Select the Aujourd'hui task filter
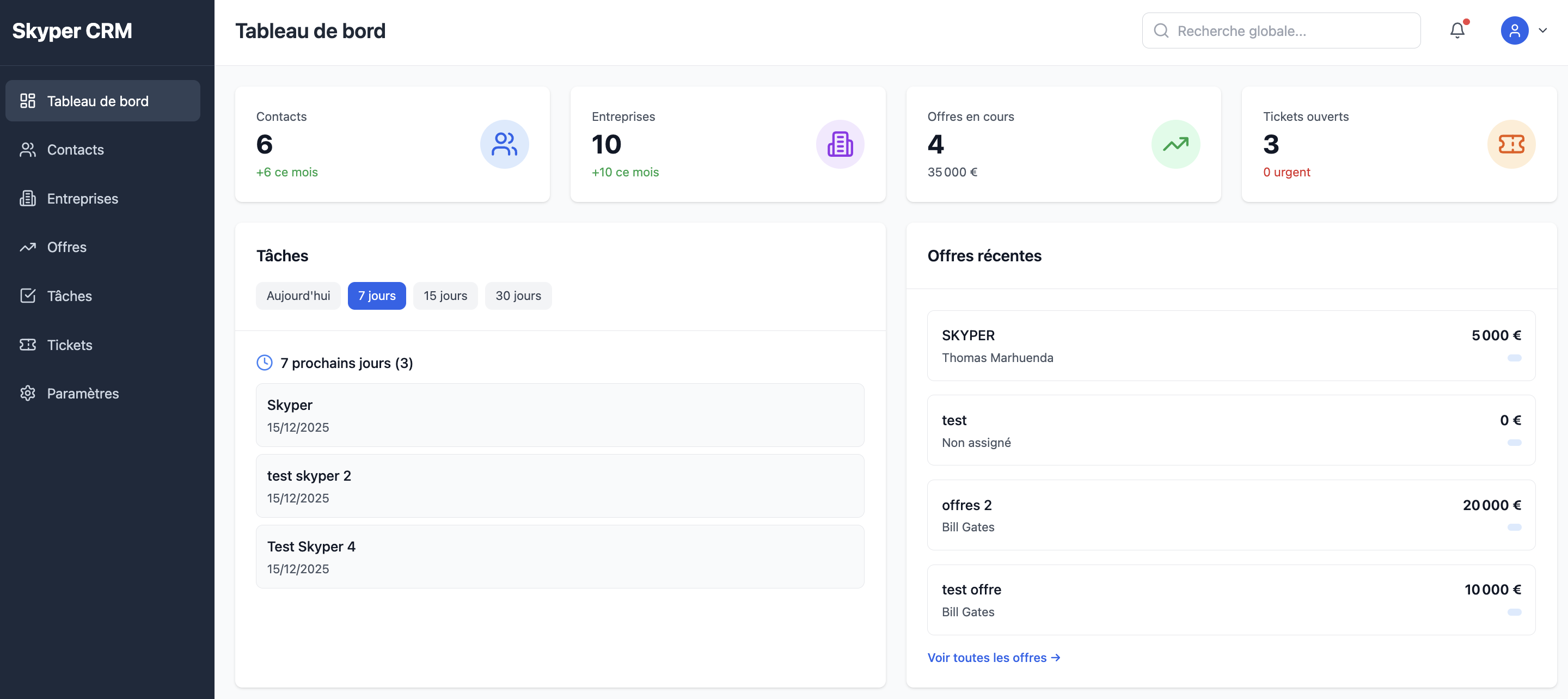Screen dimensions: 1568x699 click(x=298, y=296)
